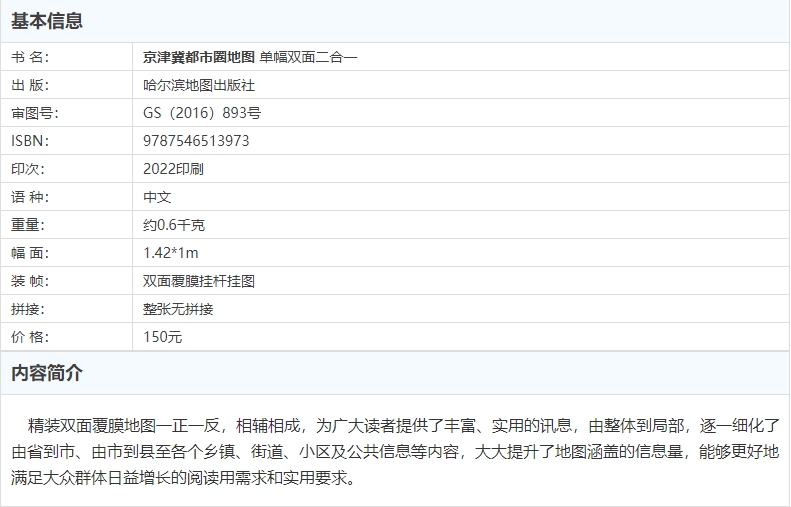Click the 印次 label

28,169
